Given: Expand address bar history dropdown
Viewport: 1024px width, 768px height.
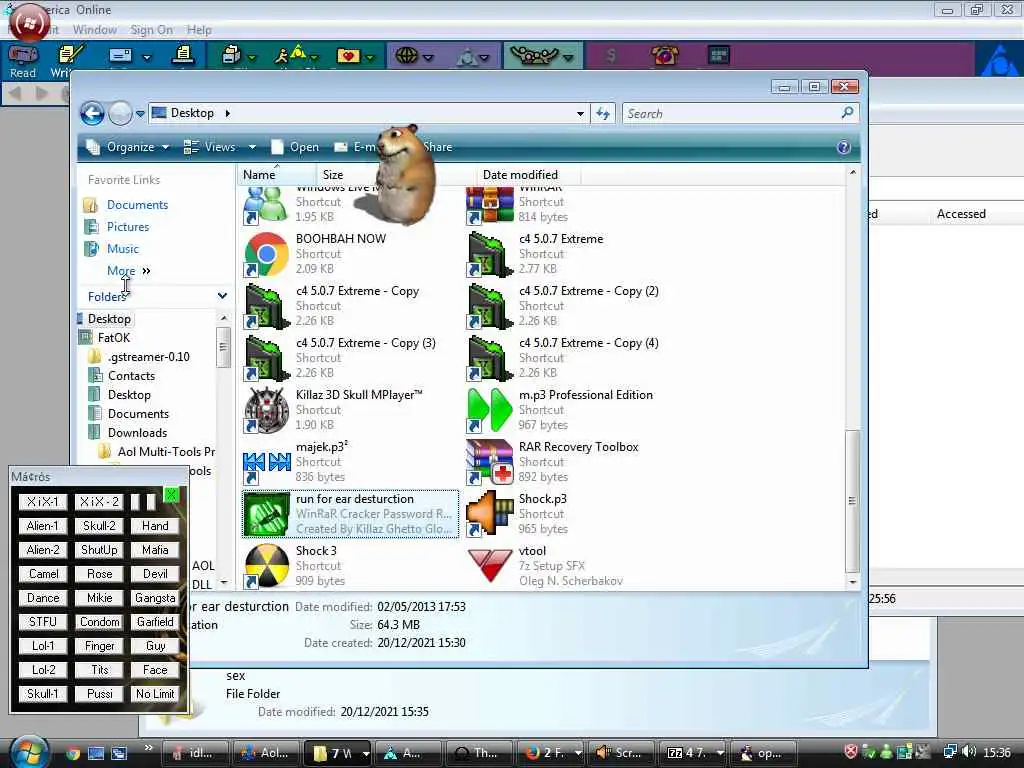Looking at the screenshot, I should pyautogui.click(x=580, y=114).
